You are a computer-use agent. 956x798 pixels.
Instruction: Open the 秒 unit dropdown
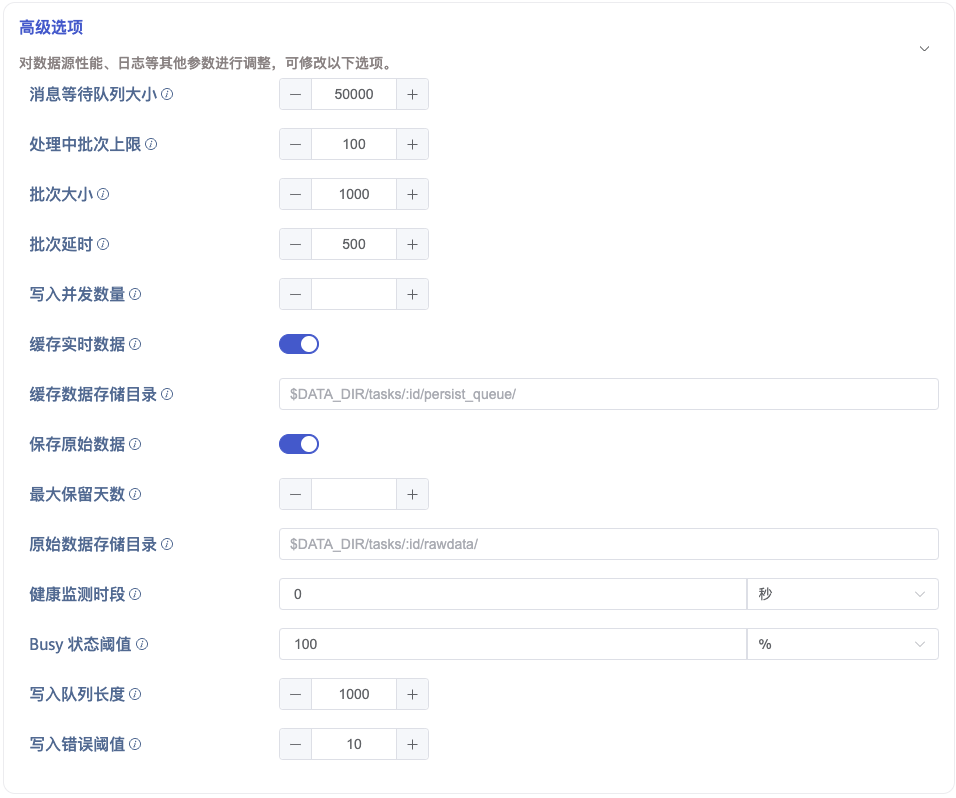pyautogui.click(x=842, y=594)
